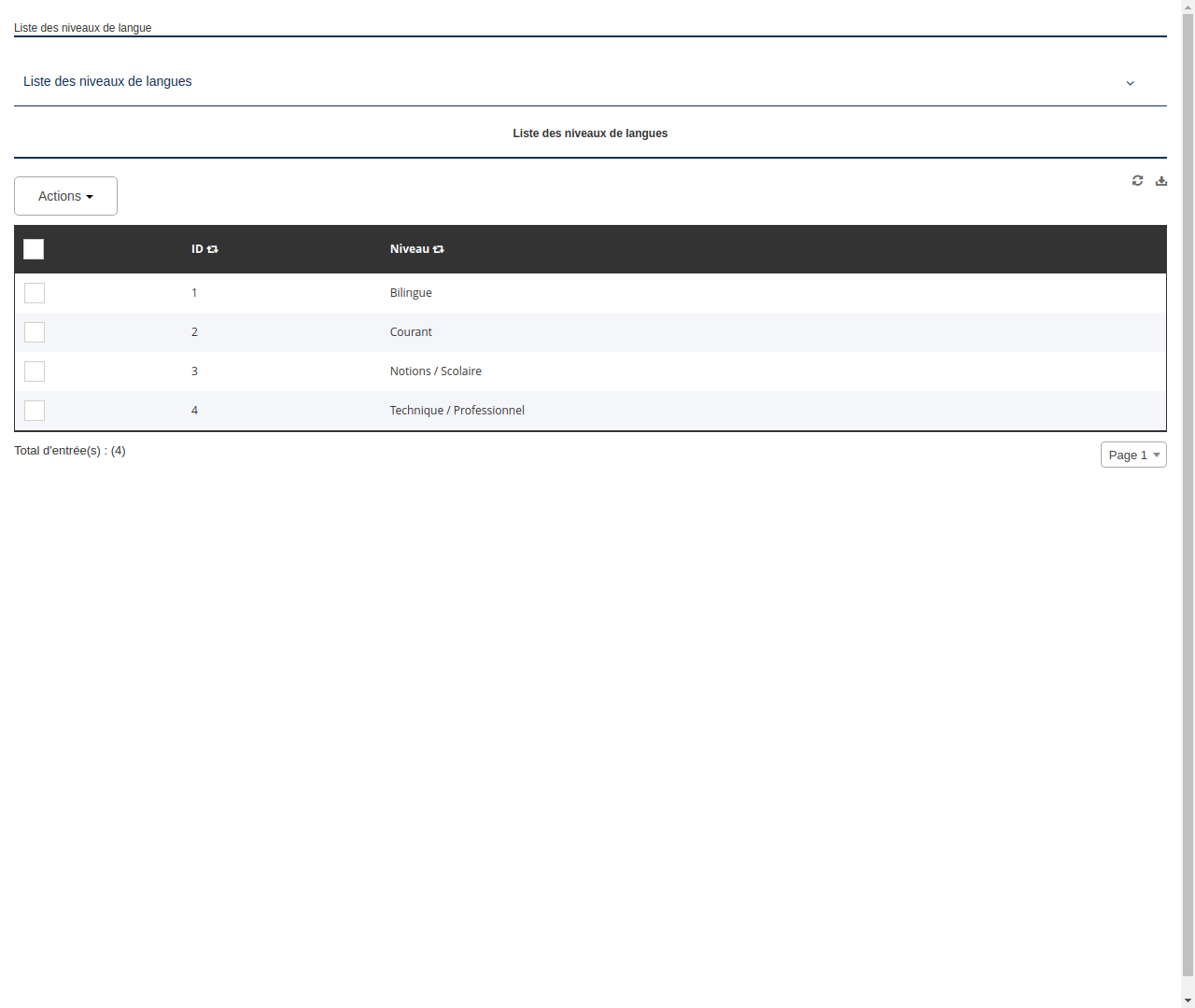The width and height of the screenshot is (1195, 1008).
Task: Select the Technique / Professionnel entry
Action: tap(457, 410)
